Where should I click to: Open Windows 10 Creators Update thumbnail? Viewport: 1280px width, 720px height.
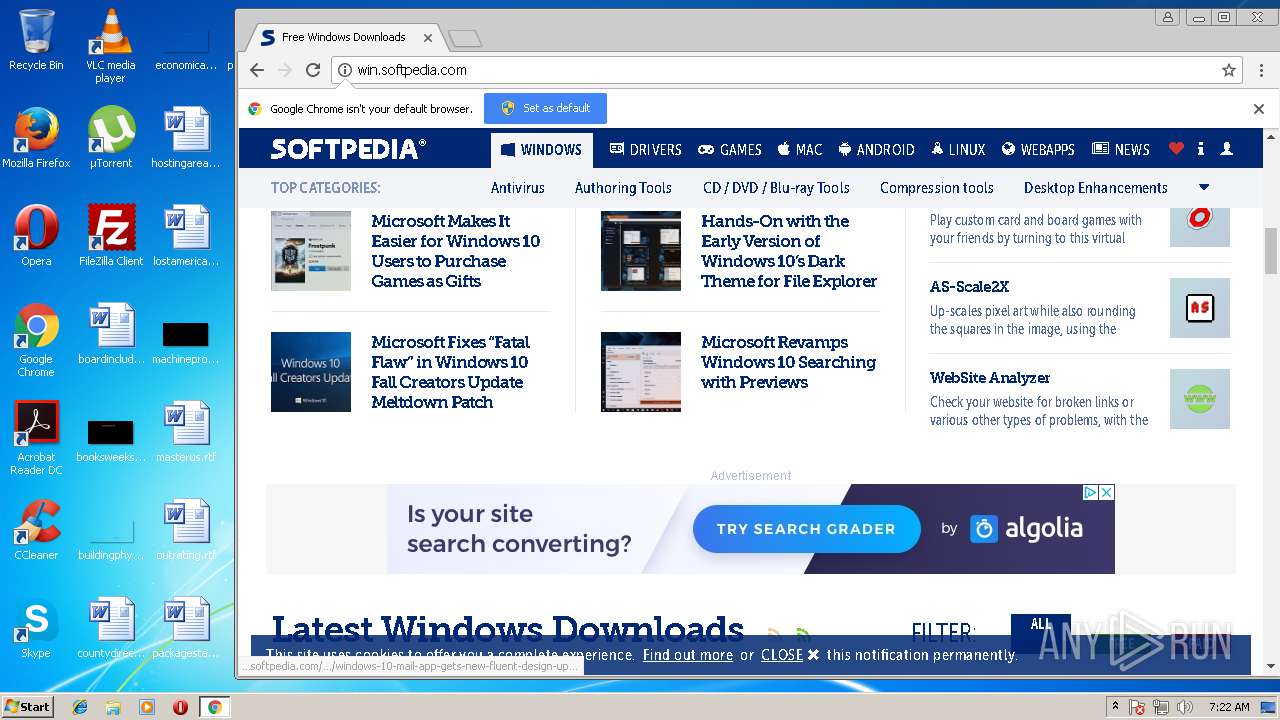tap(311, 372)
